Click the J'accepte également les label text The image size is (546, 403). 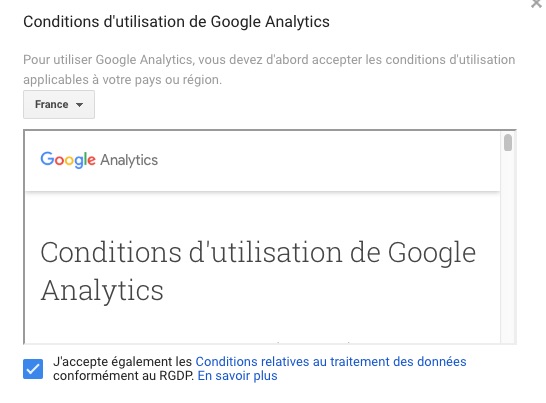pyautogui.click(x=123, y=362)
